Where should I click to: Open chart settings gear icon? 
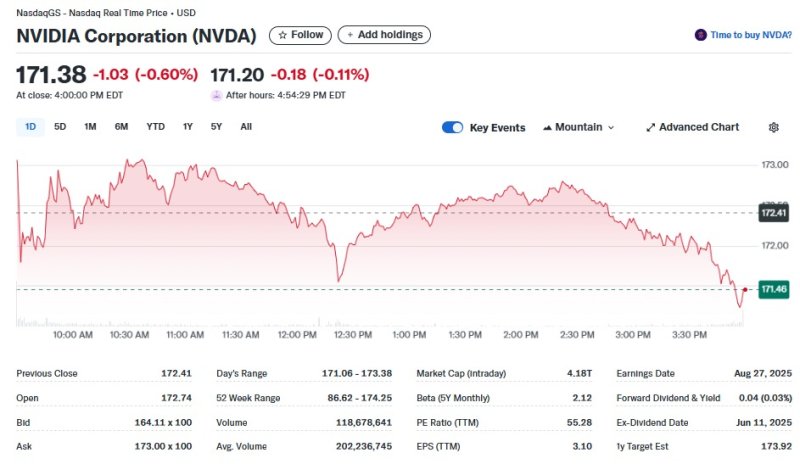coord(773,128)
